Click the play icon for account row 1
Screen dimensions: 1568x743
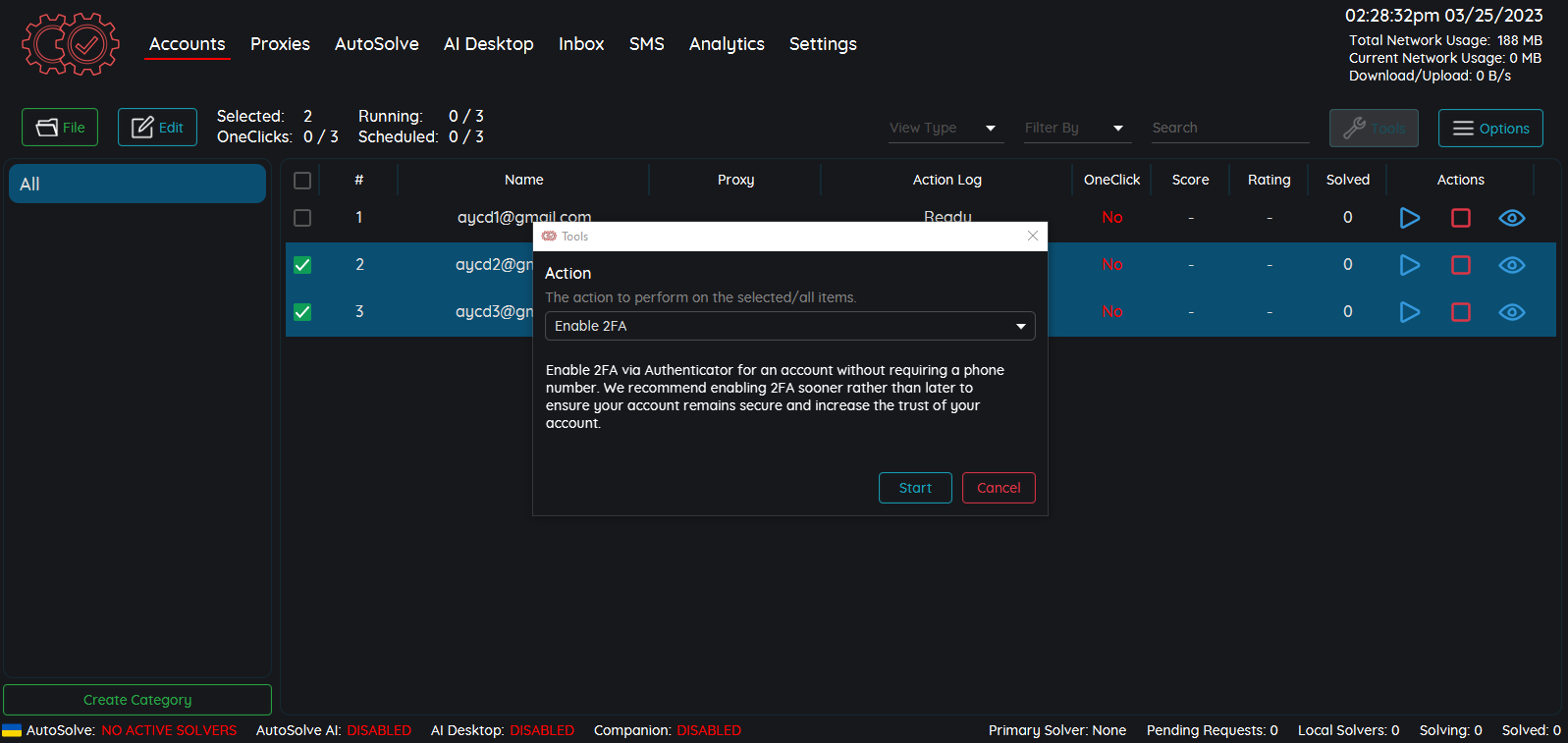tap(1409, 218)
